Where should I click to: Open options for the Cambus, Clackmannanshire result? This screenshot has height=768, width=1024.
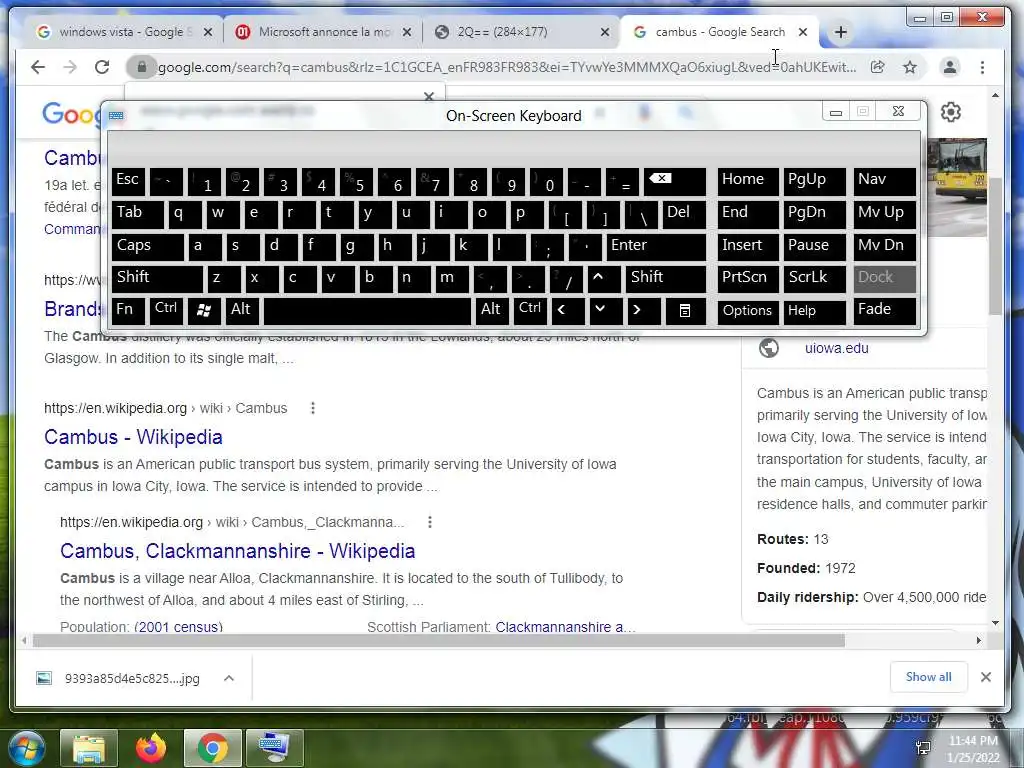pos(430,522)
